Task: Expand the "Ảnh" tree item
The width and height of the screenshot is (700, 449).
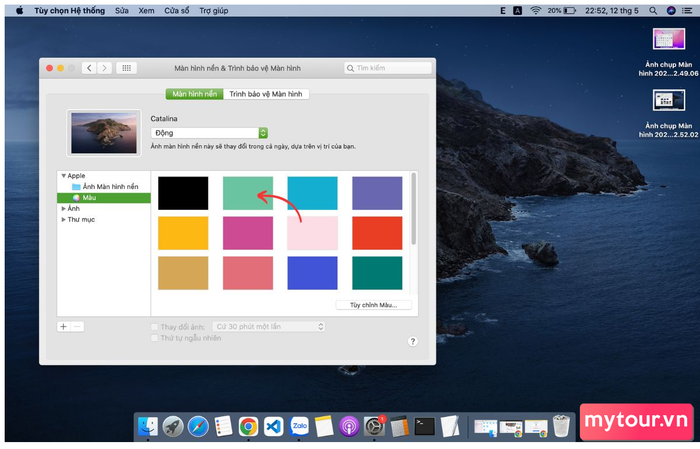Action: (64, 208)
